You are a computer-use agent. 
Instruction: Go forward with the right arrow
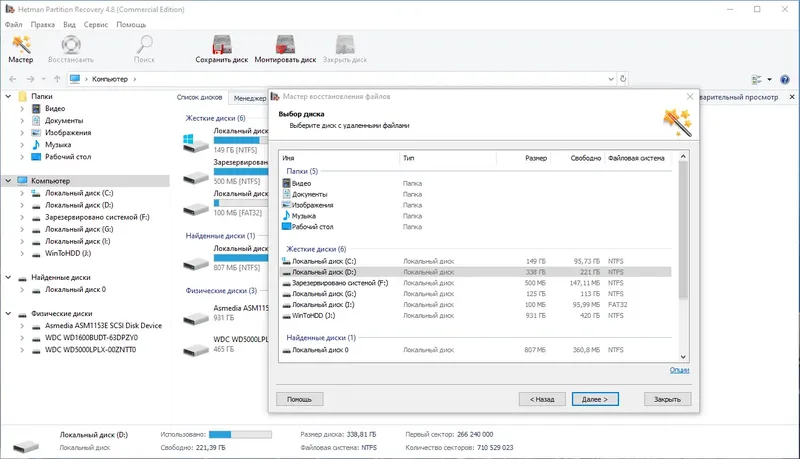tap(31, 79)
